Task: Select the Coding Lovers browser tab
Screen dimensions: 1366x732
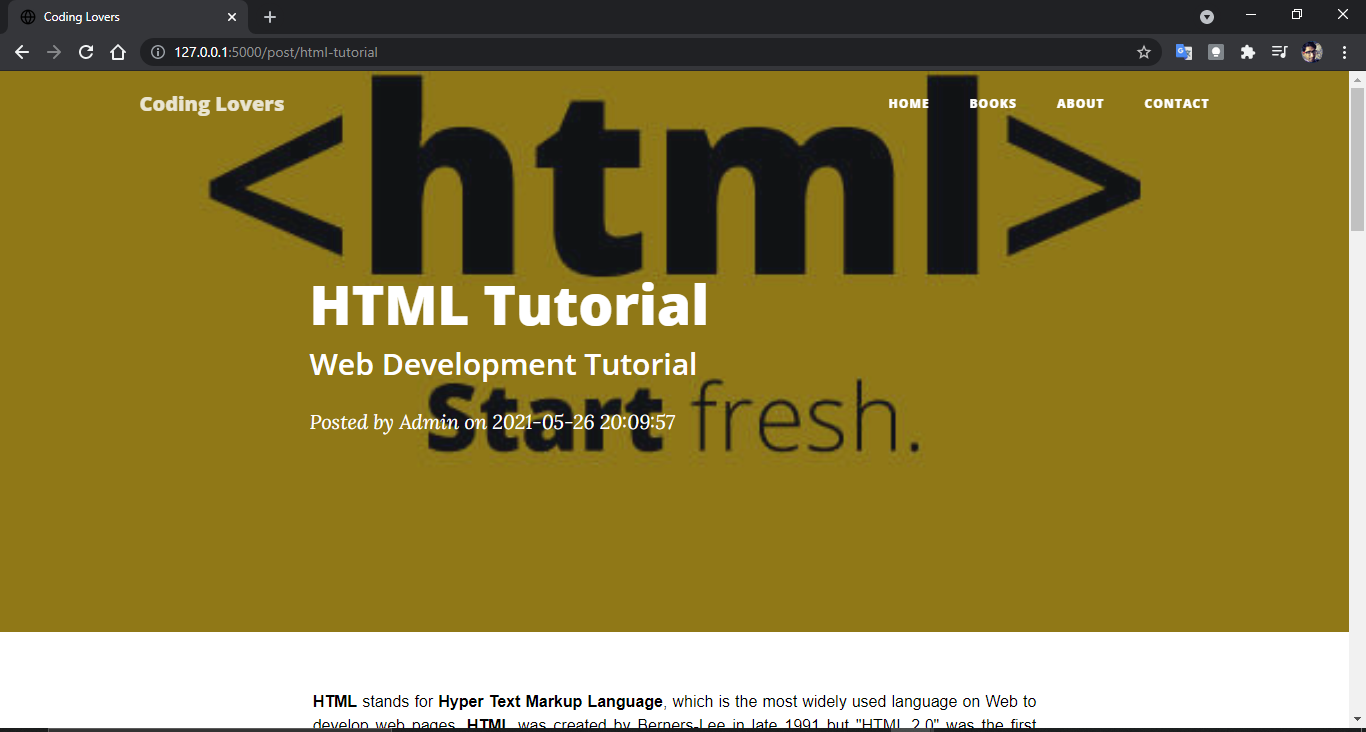Action: [x=120, y=17]
